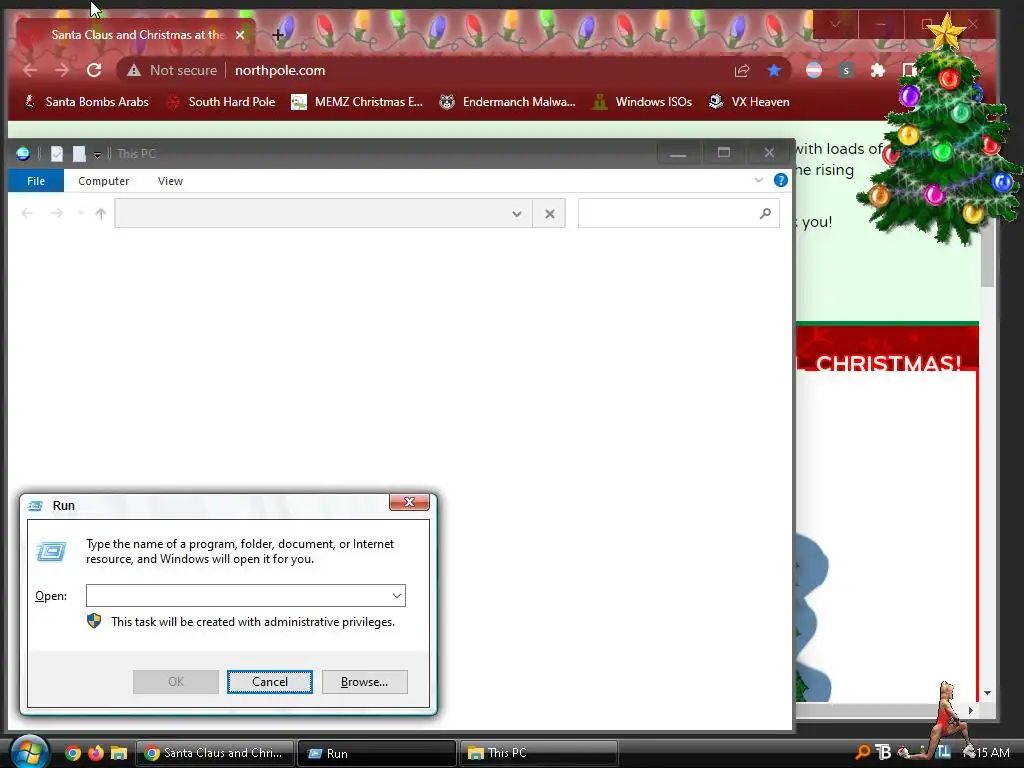Launch Chrome from the quick launch bar
The width and height of the screenshot is (1024, 768).
point(72,753)
